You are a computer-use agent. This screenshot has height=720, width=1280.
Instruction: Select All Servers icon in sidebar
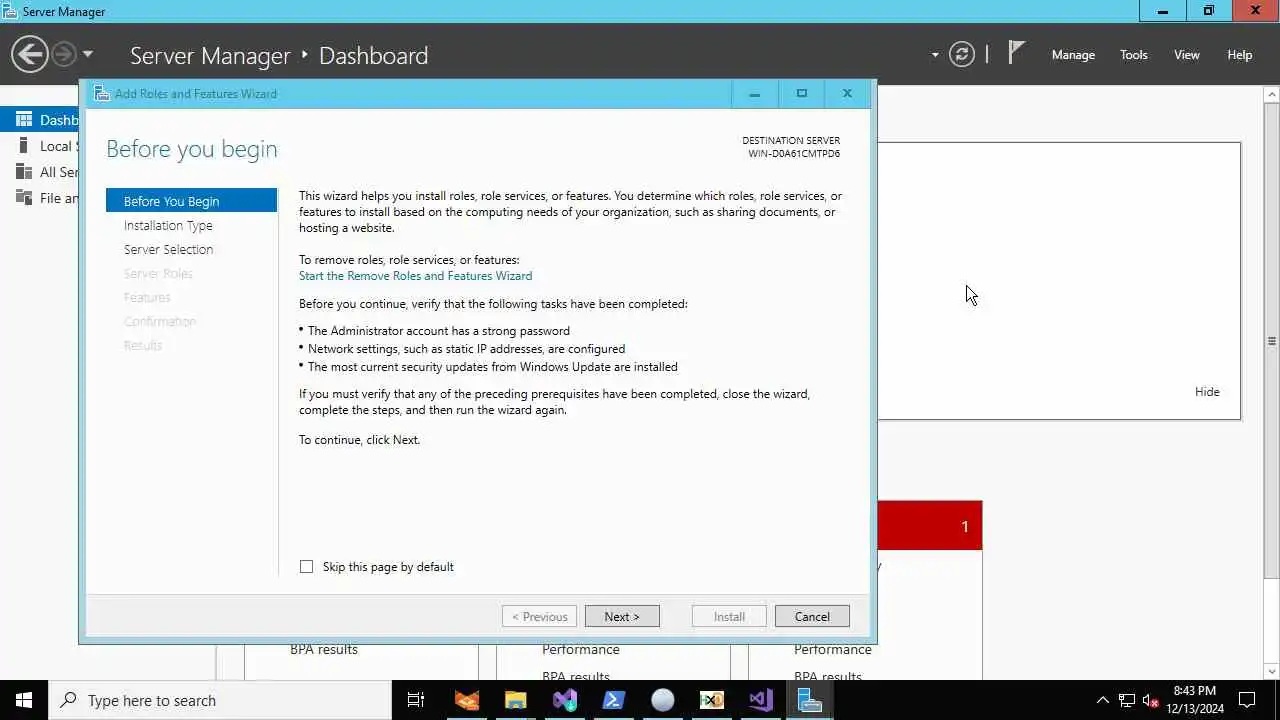tap(24, 172)
